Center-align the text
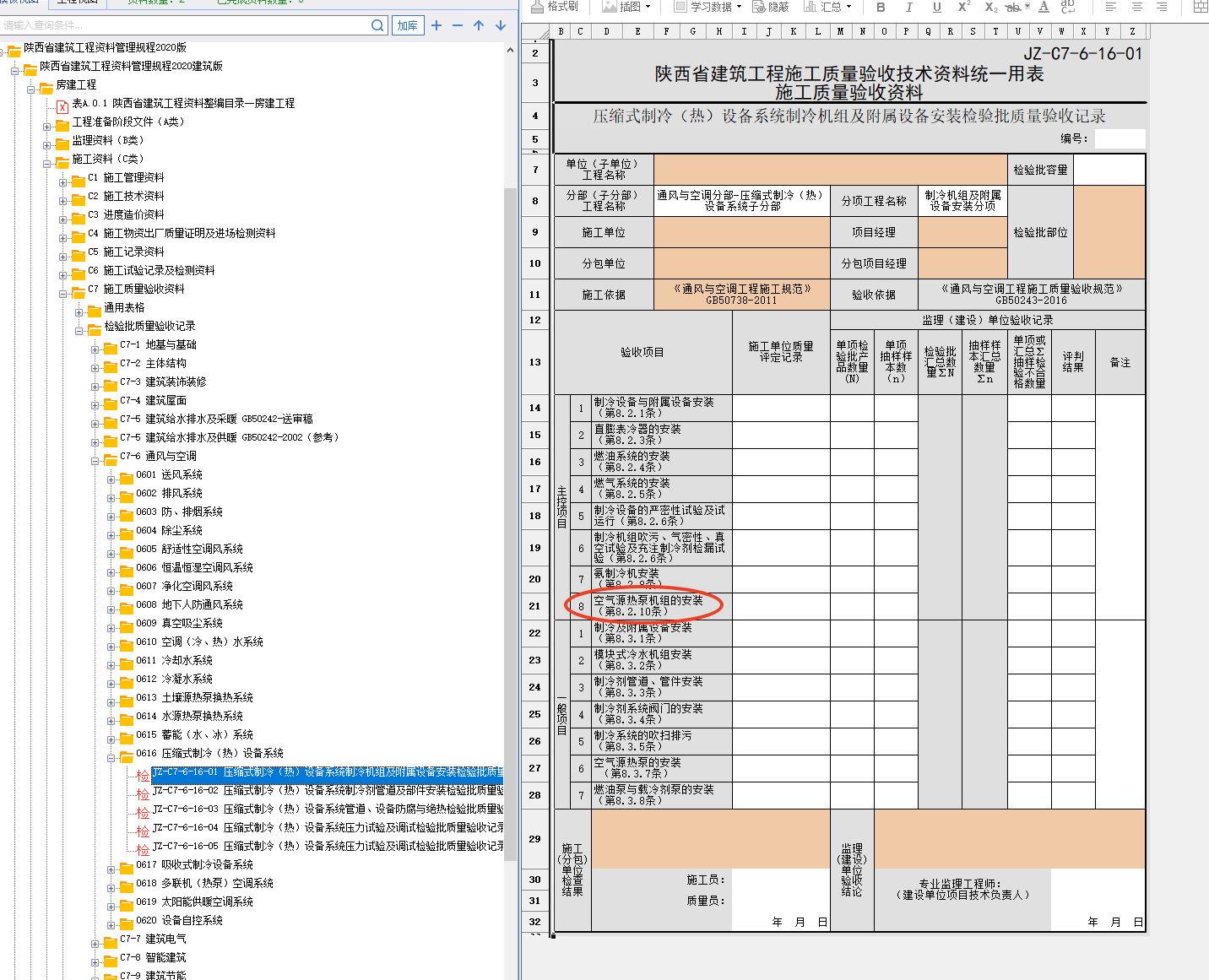Screen dimensions: 1209x980 [x=1136, y=7]
